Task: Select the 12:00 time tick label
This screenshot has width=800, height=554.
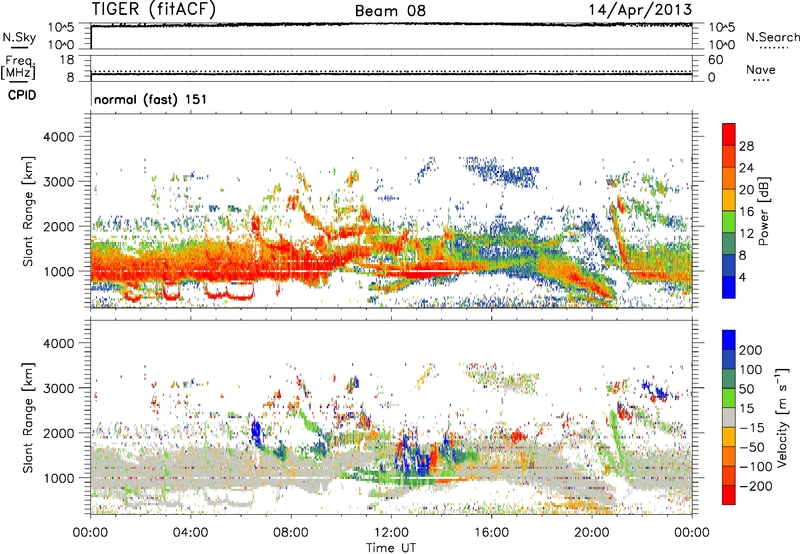Action: click(391, 533)
